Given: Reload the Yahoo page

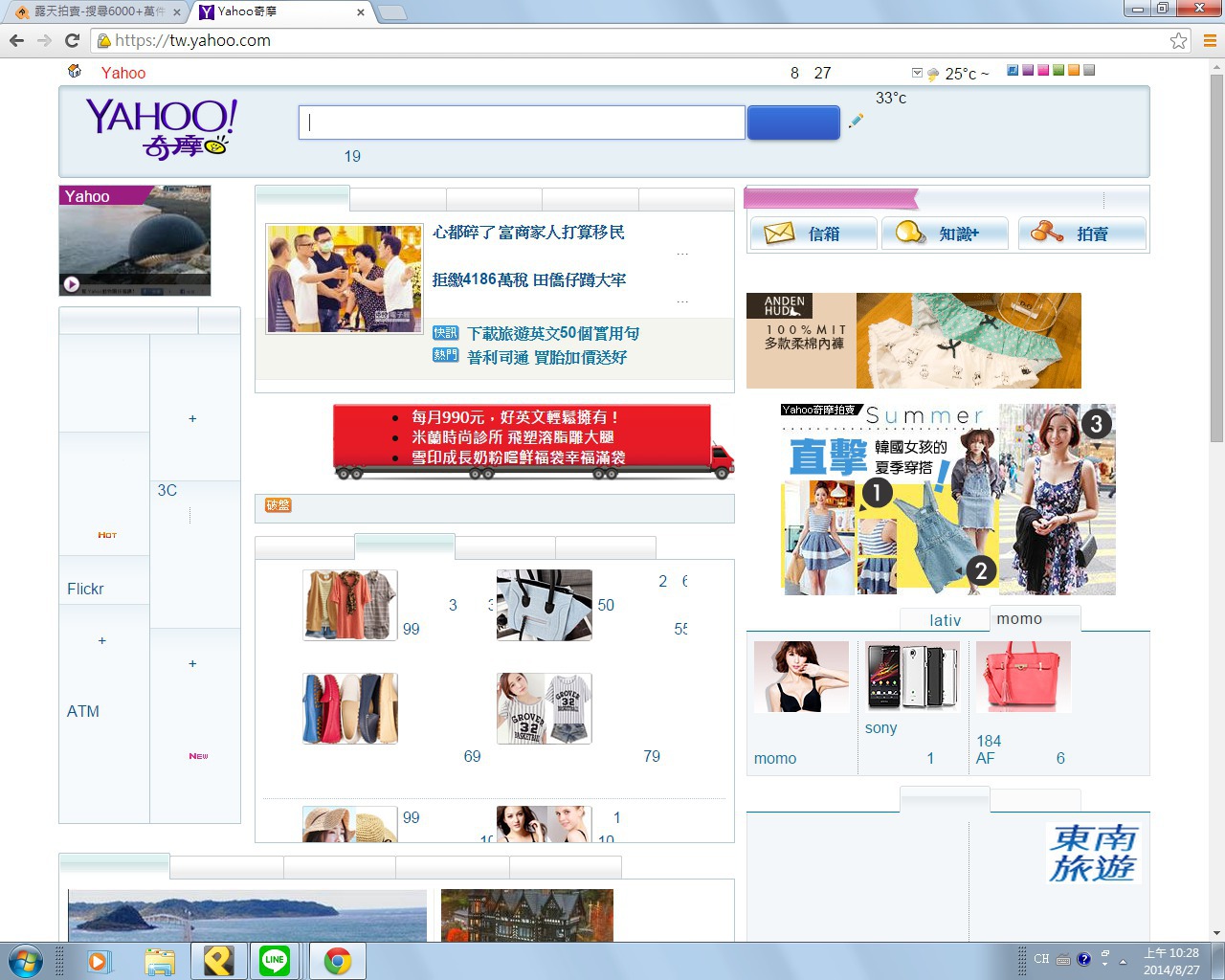Looking at the screenshot, I should pyautogui.click(x=72, y=40).
